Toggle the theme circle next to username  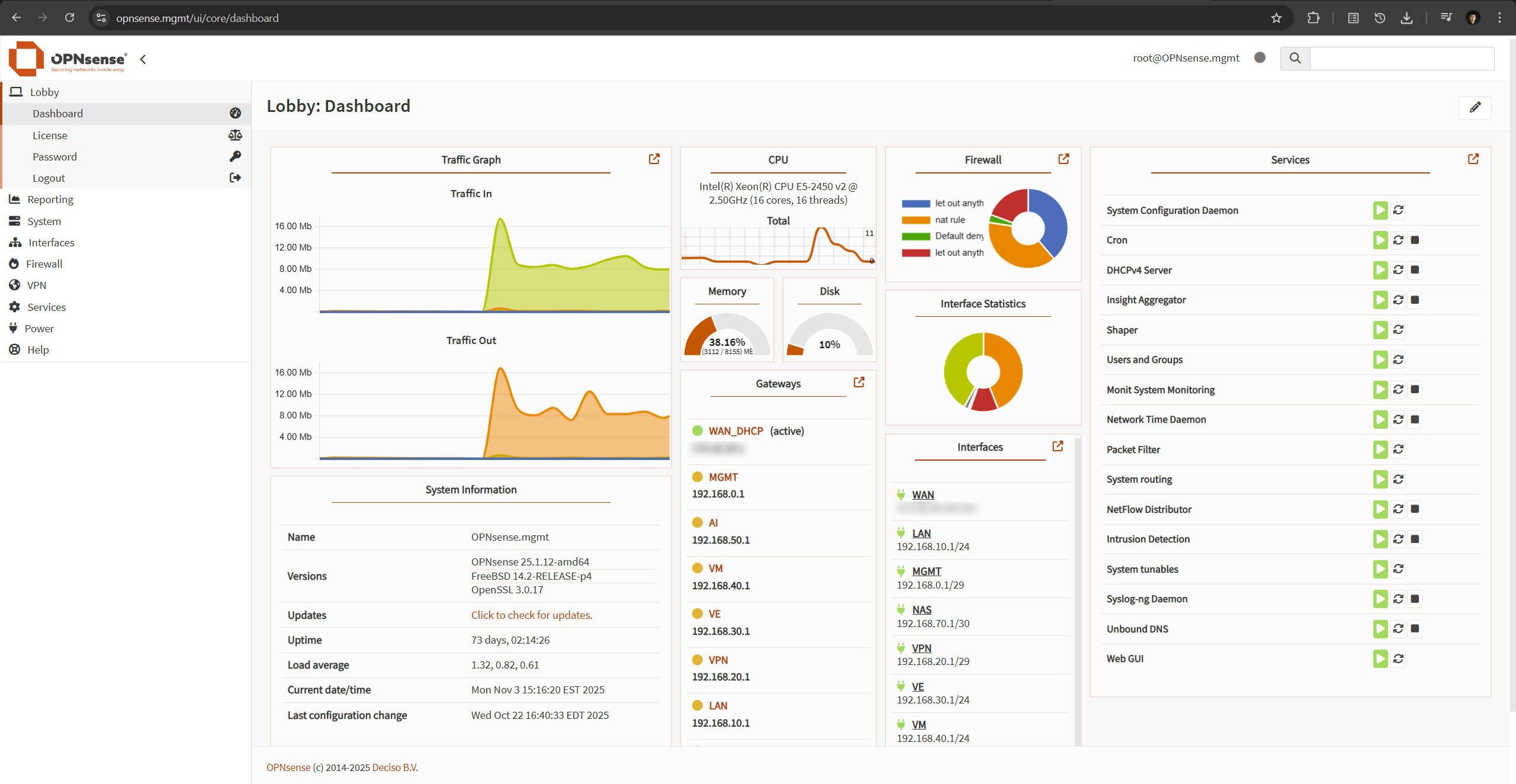tap(1260, 57)
